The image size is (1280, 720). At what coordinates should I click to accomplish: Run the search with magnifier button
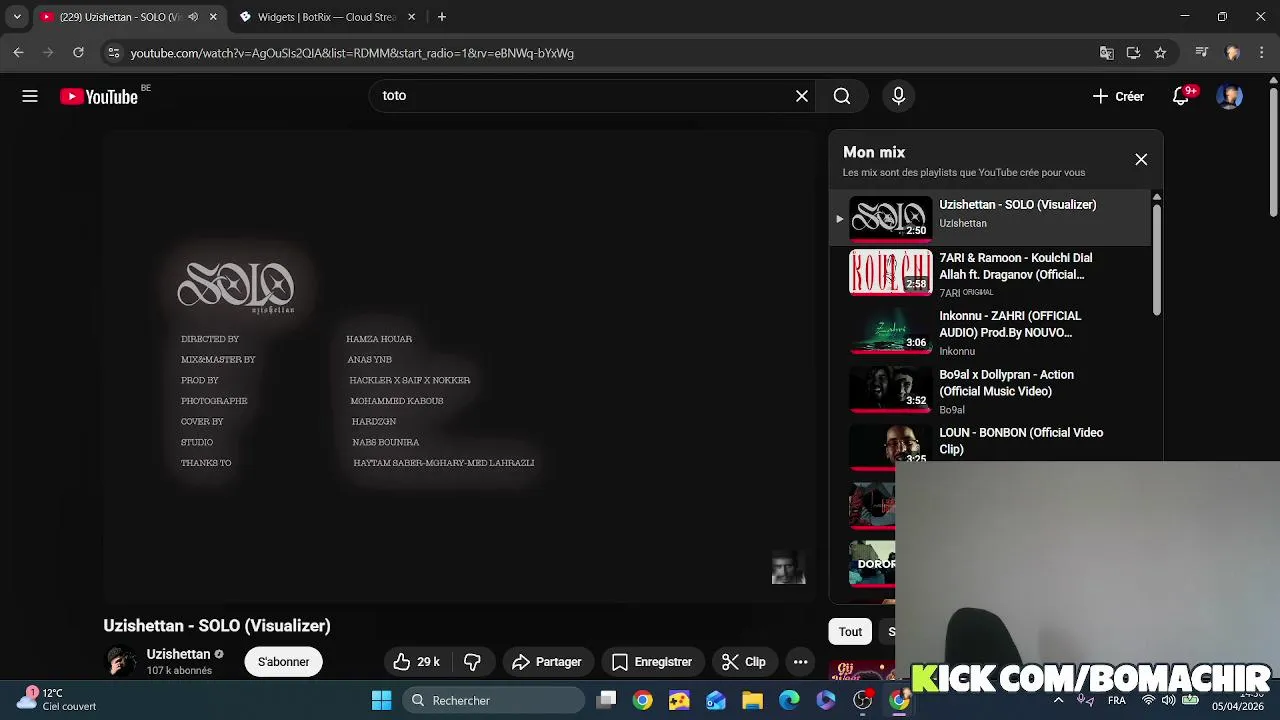(842, 96)
